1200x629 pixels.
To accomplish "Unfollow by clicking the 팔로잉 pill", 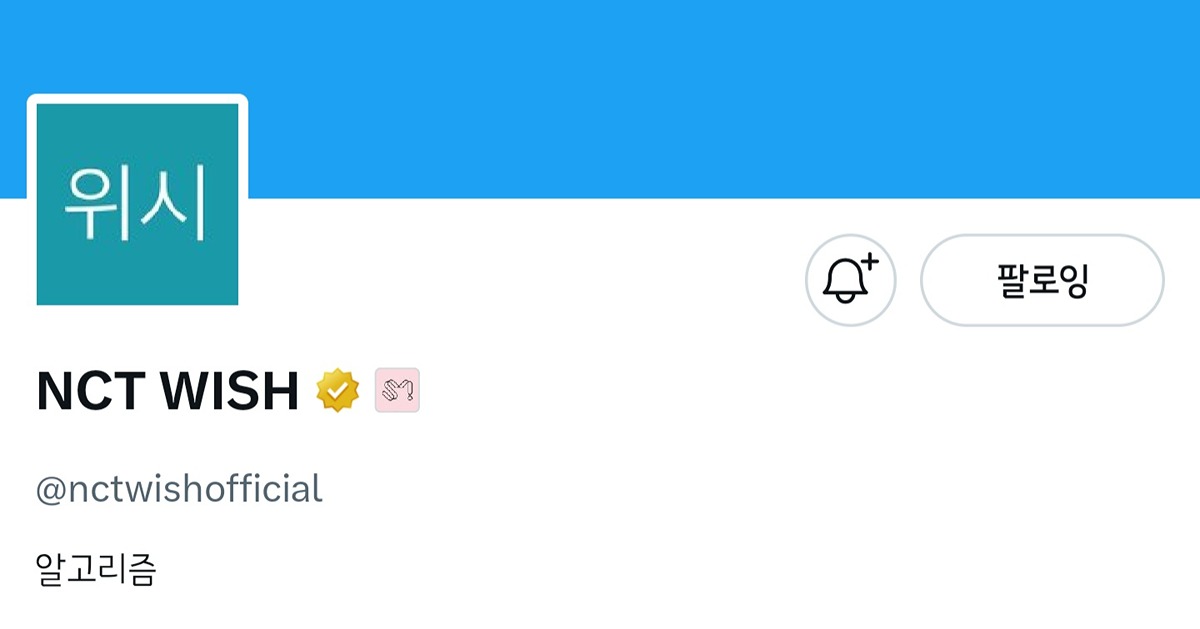I will click(x=1042, y=280).
